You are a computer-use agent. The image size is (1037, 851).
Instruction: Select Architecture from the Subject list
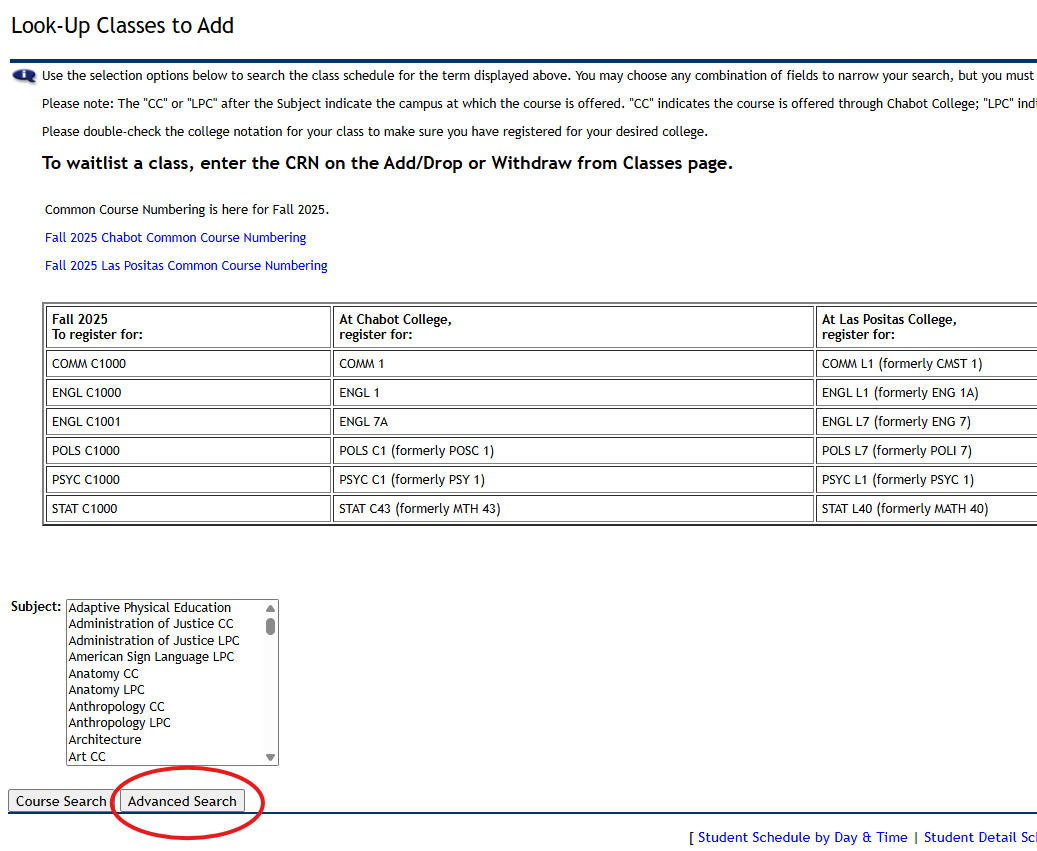[105, 740]
